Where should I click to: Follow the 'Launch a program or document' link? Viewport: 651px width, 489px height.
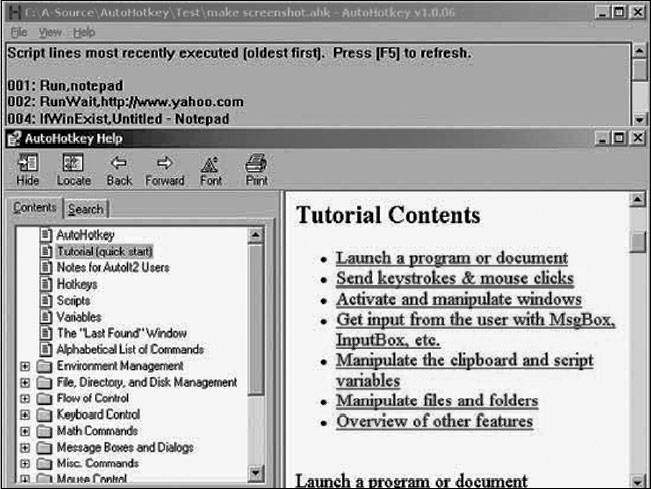(x=451, y=258)
